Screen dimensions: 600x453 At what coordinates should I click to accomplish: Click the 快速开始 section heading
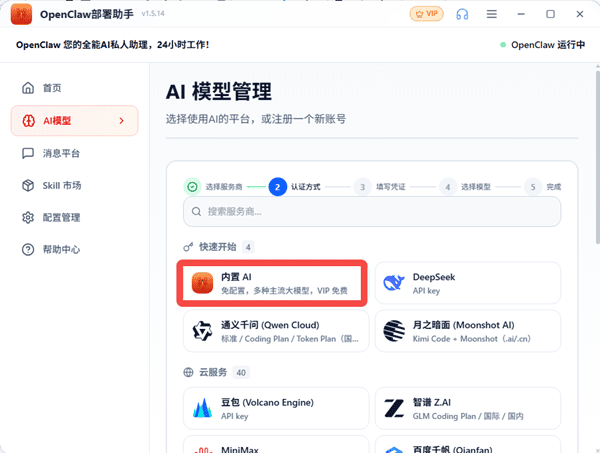(x=217, y=247)
